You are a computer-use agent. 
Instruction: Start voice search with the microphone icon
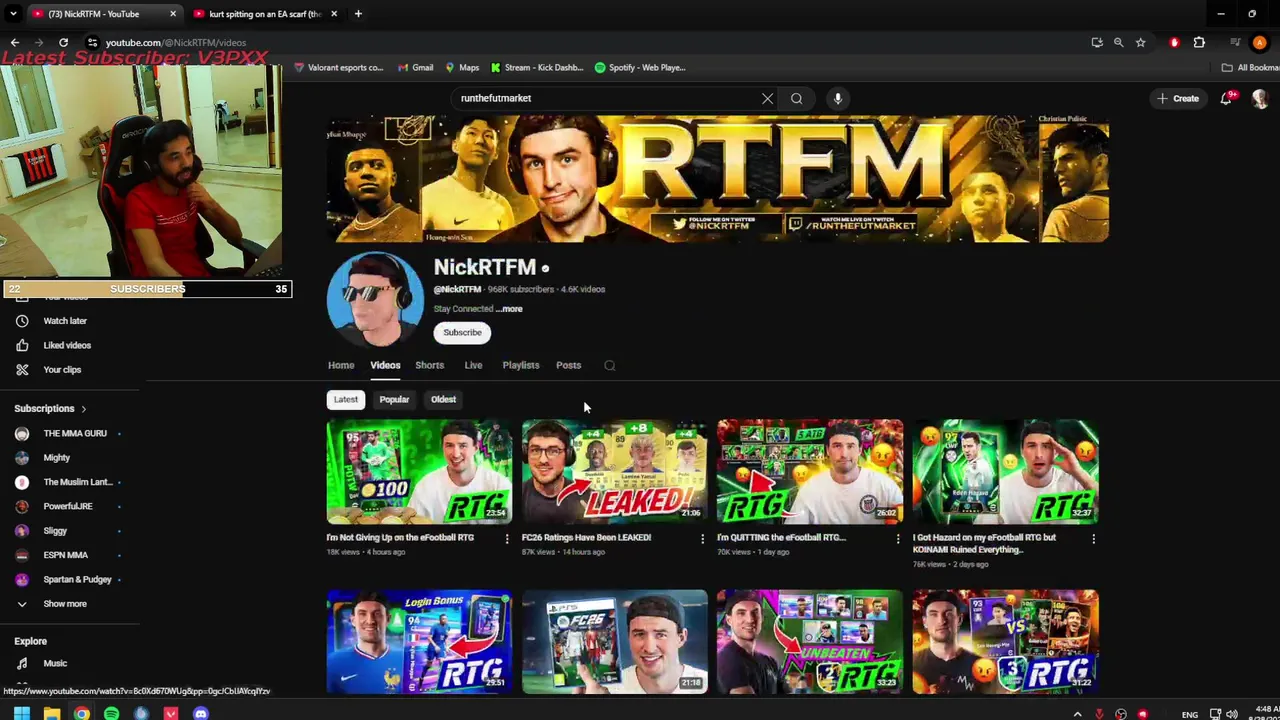[838, 98]
